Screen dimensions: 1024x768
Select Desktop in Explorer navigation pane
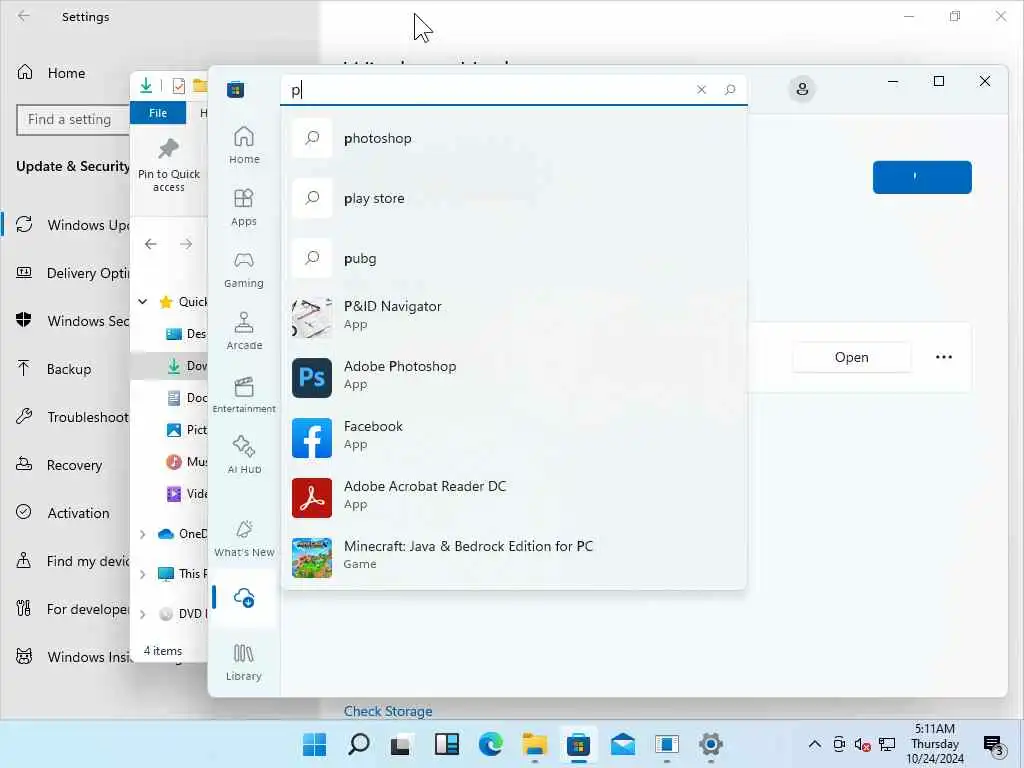tap(185, 334)
